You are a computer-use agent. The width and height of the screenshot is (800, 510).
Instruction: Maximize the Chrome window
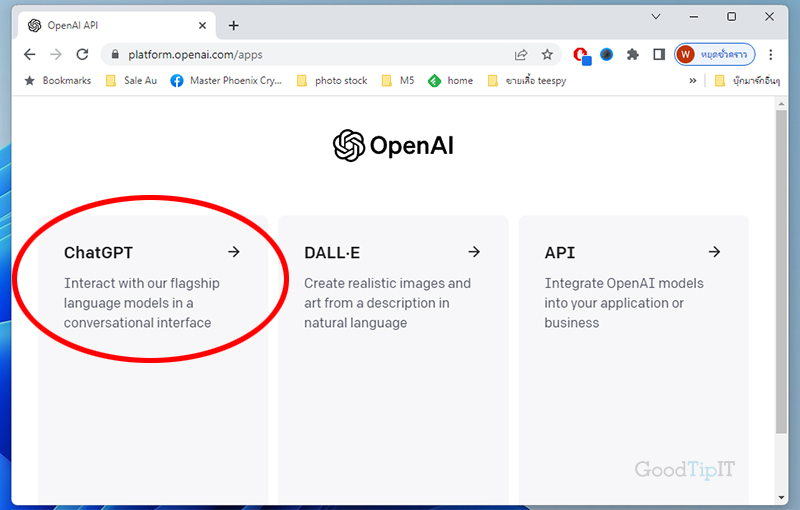pos(731,17)
